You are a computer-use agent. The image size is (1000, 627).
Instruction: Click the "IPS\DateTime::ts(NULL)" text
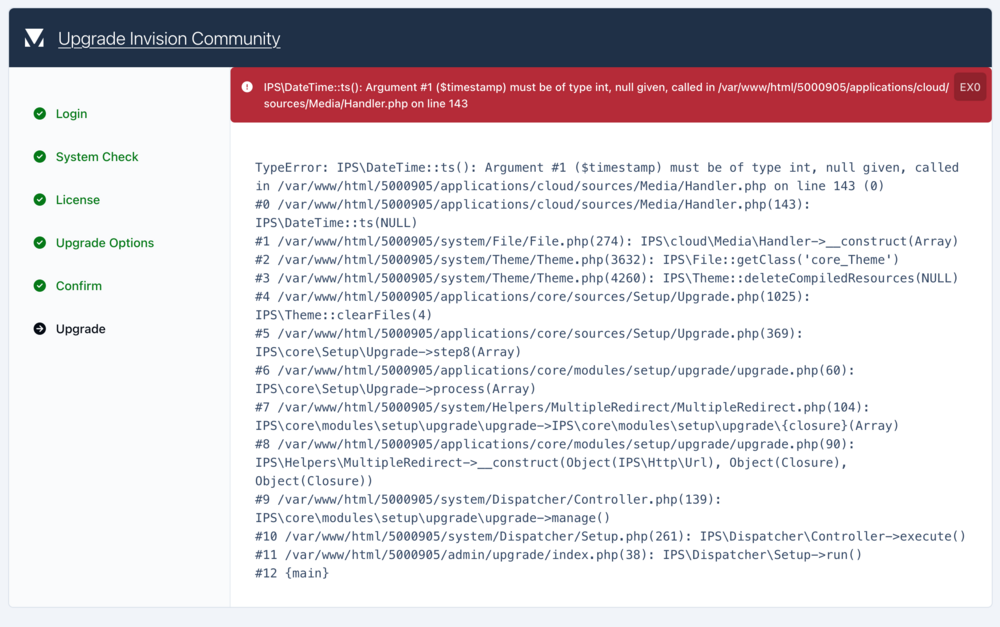pyautogui.click(x=336, y=223)
